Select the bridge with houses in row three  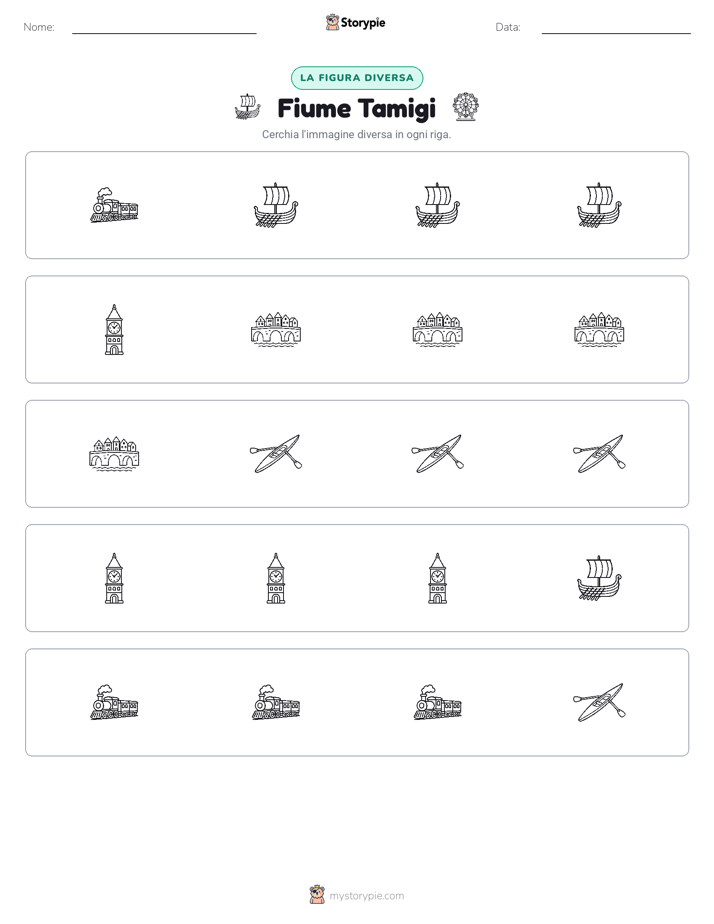click(114, 454)
